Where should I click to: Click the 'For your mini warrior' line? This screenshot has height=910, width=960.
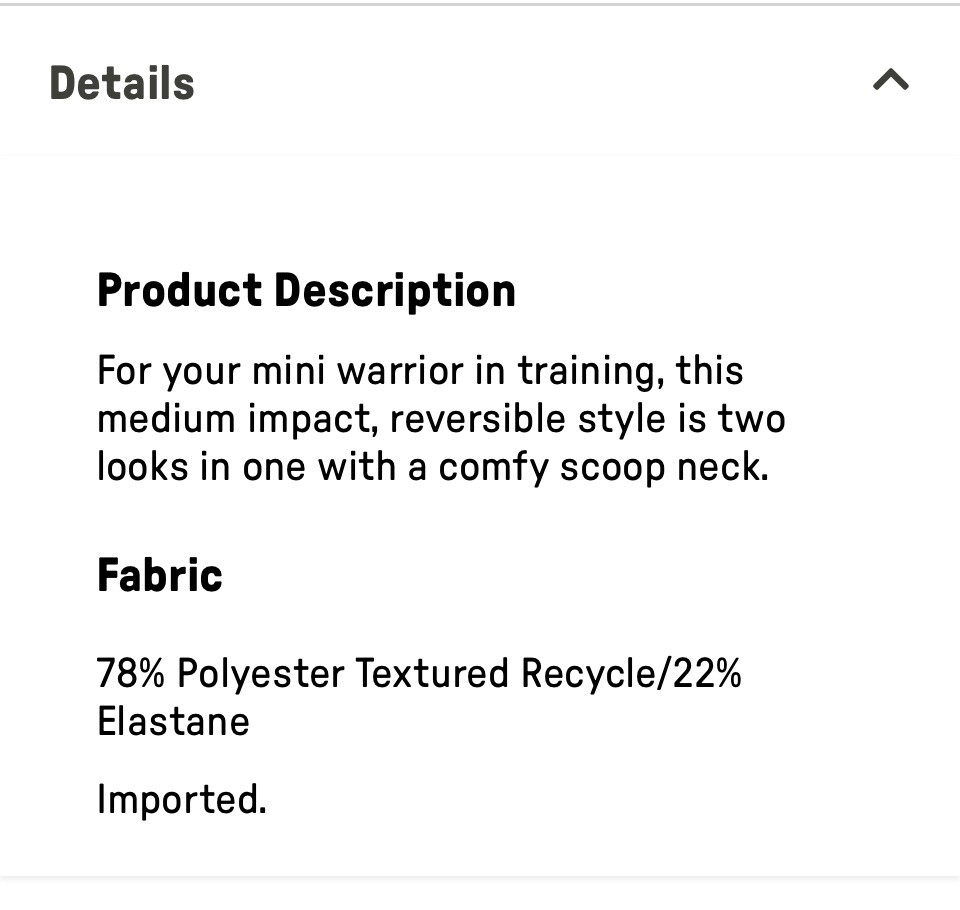point(420,372)
